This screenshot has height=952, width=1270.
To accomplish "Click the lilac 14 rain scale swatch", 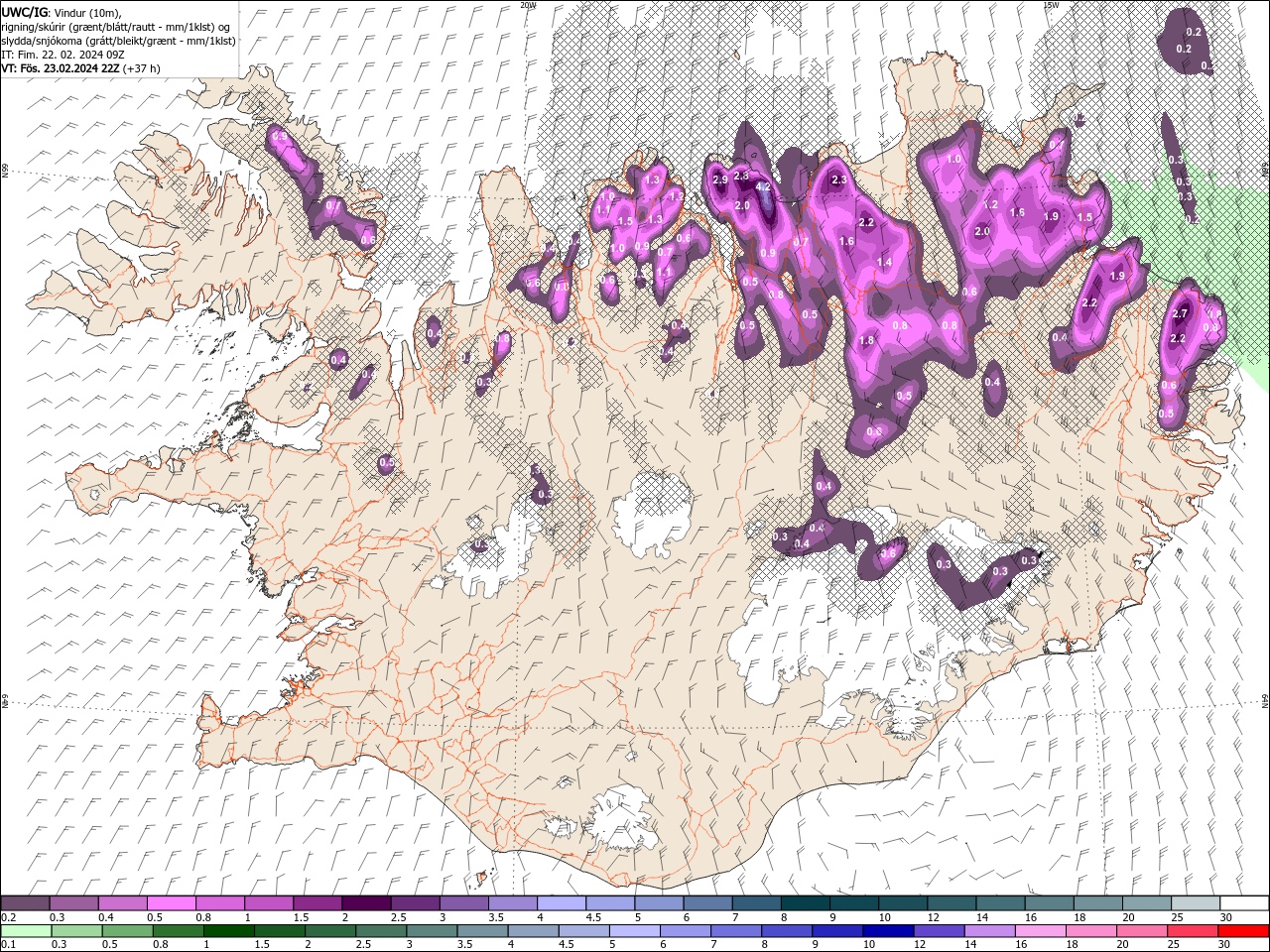I will [989, 930].
